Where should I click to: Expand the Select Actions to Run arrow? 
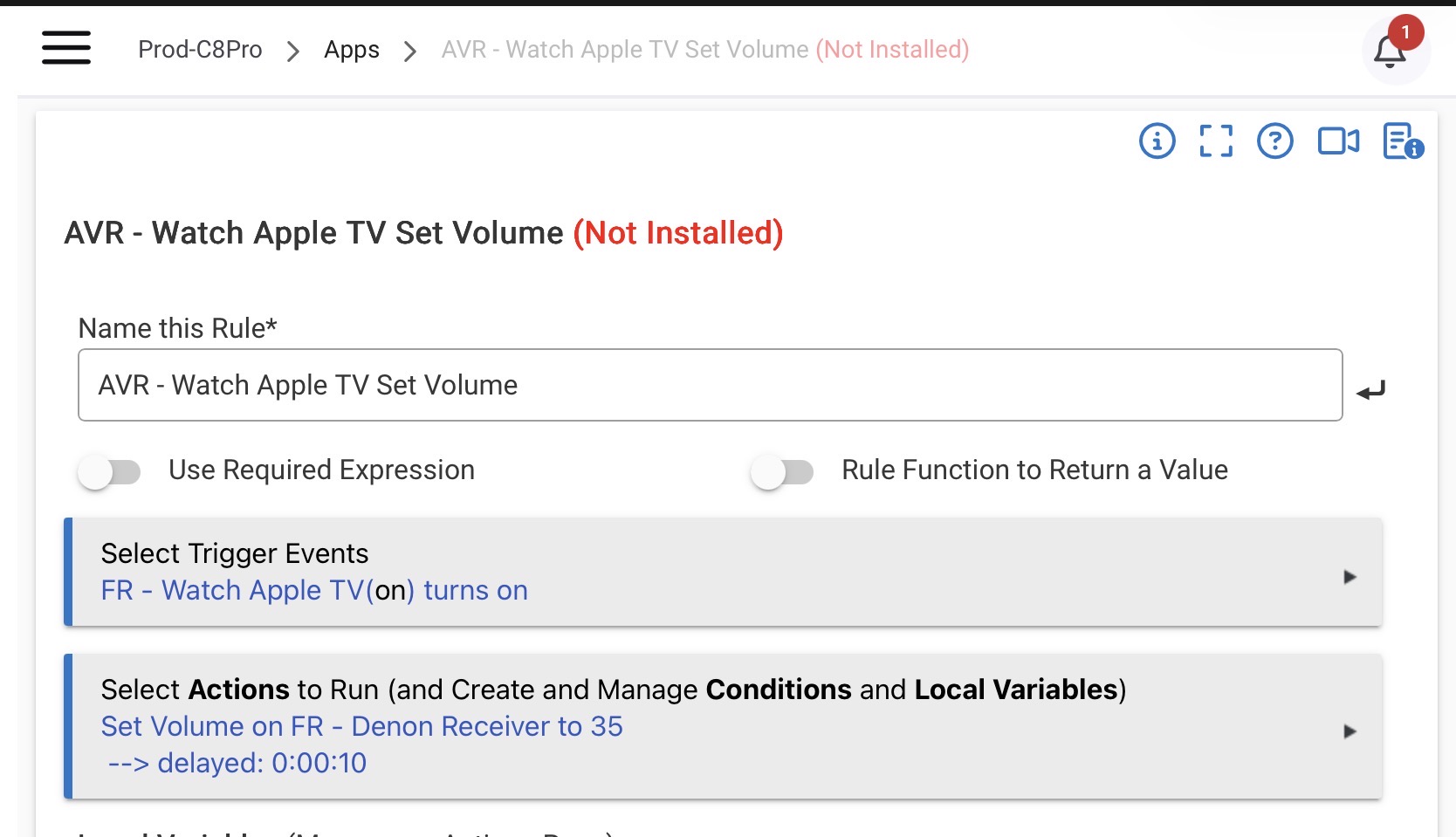(1350, 731)
